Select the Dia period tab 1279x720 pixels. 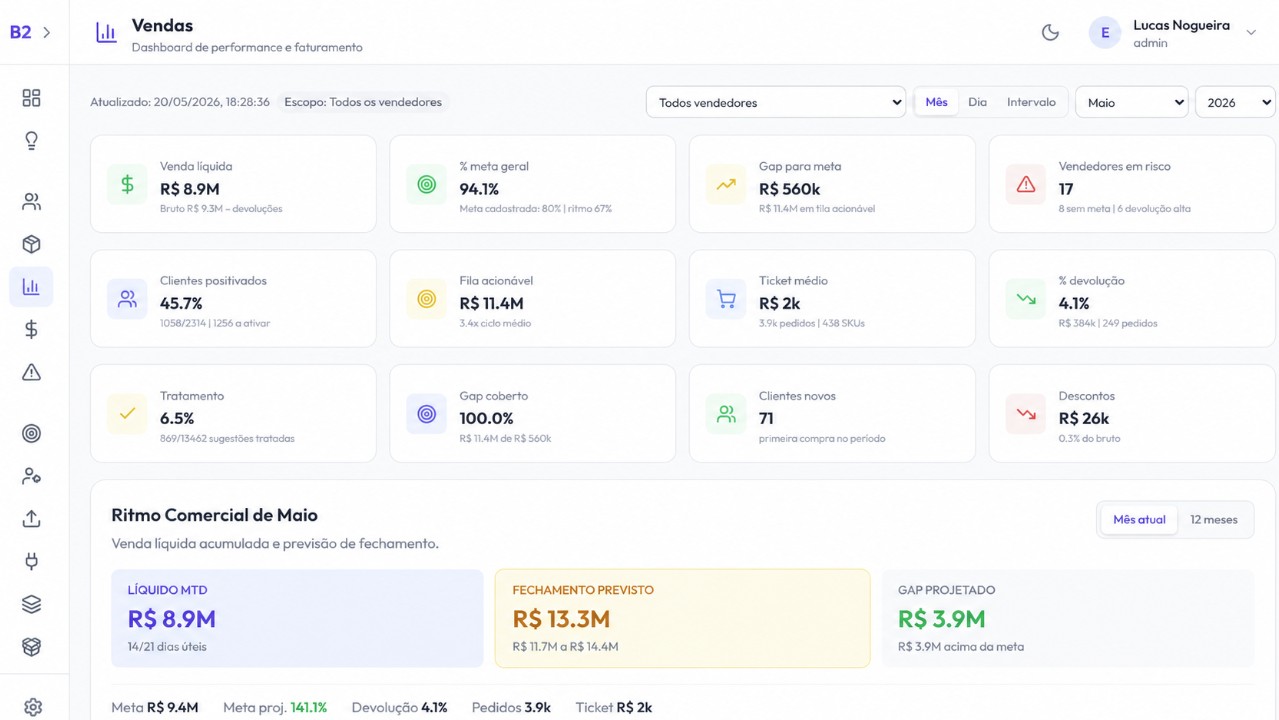click(x=978, y=102)
